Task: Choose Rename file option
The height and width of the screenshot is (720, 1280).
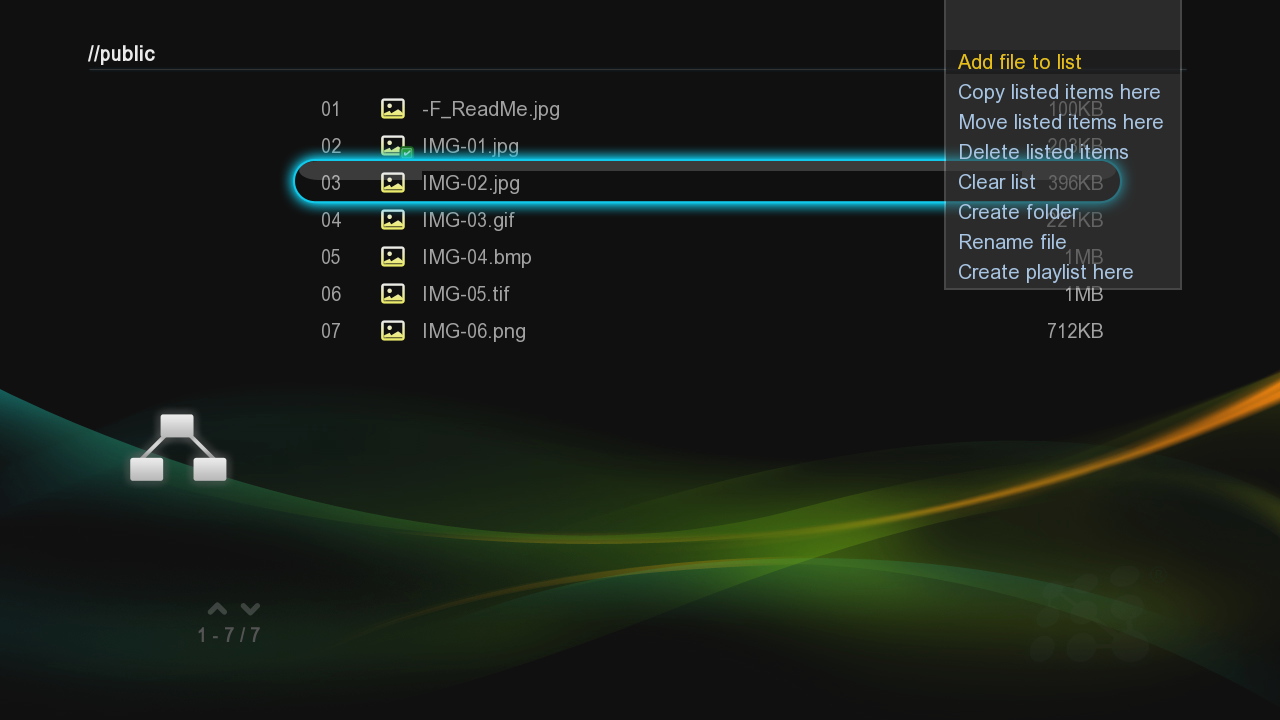Action: [x=1011, y=242]
